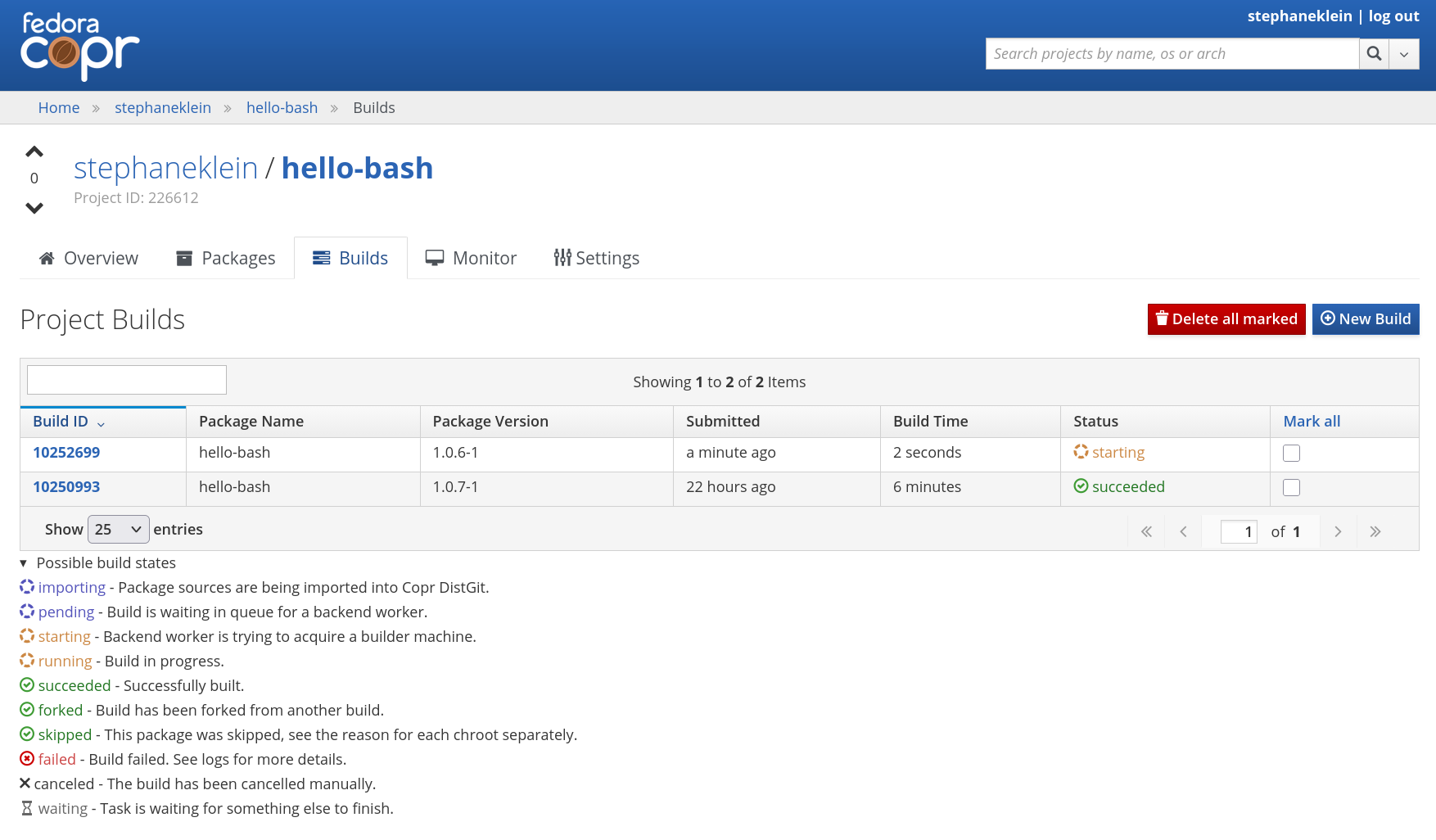This screenshot has height=840, width=1436.
Task: Click Mark all to select builds
Action: coord(1312,422)
